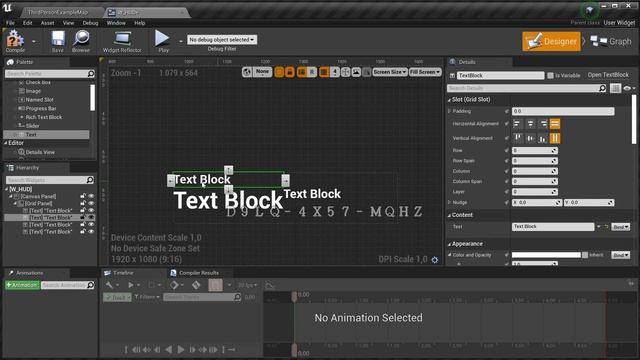Viewport: 640px width, 360px height.
Task: Toggle Inherit checkbox for Color and Opacity
Action: click(585, 255)
